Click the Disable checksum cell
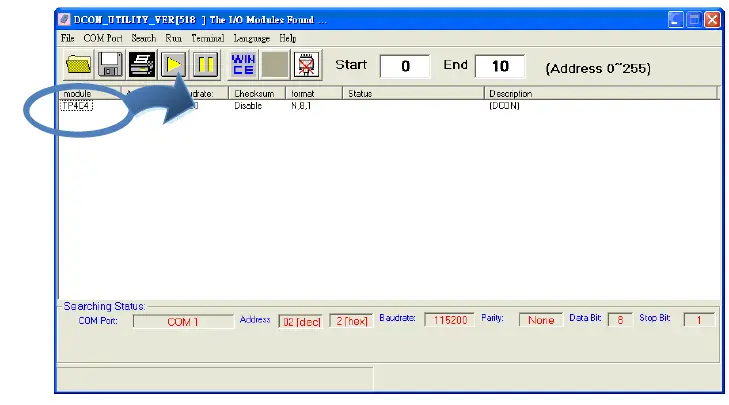729x405 pixels. coord(248,106)
